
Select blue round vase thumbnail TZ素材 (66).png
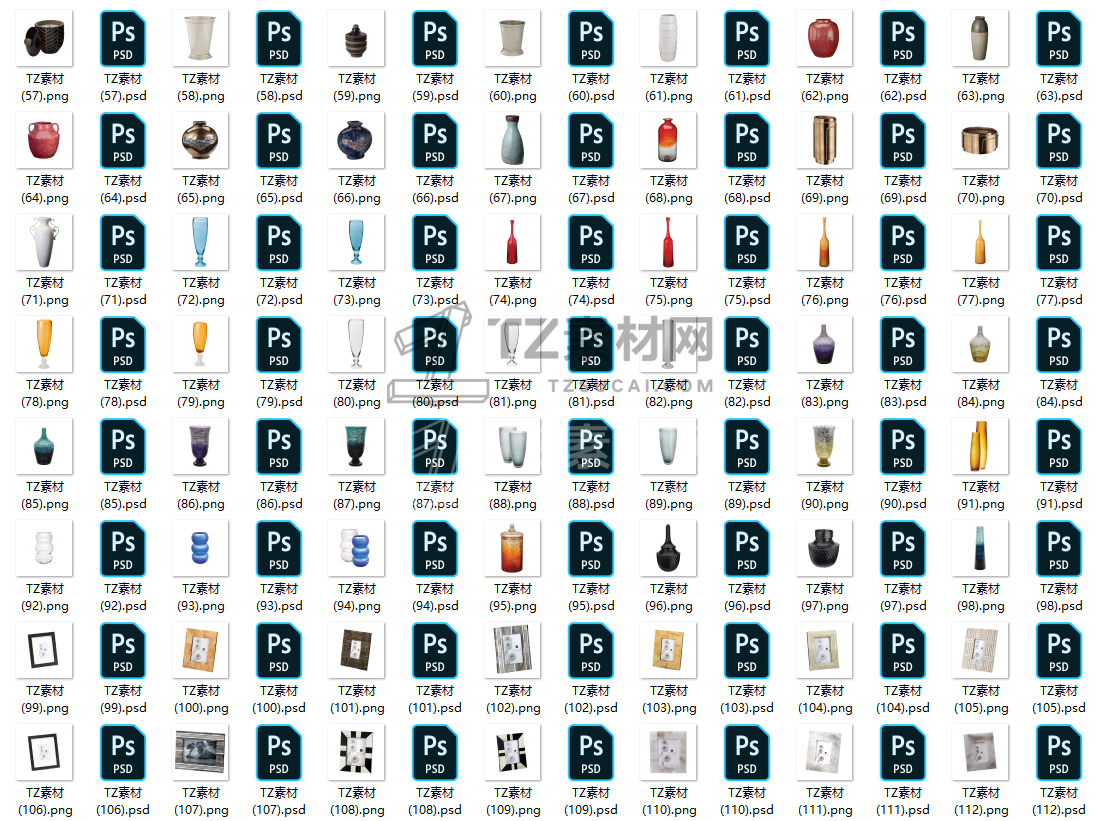pyautogui.click(x=356, y=140)
